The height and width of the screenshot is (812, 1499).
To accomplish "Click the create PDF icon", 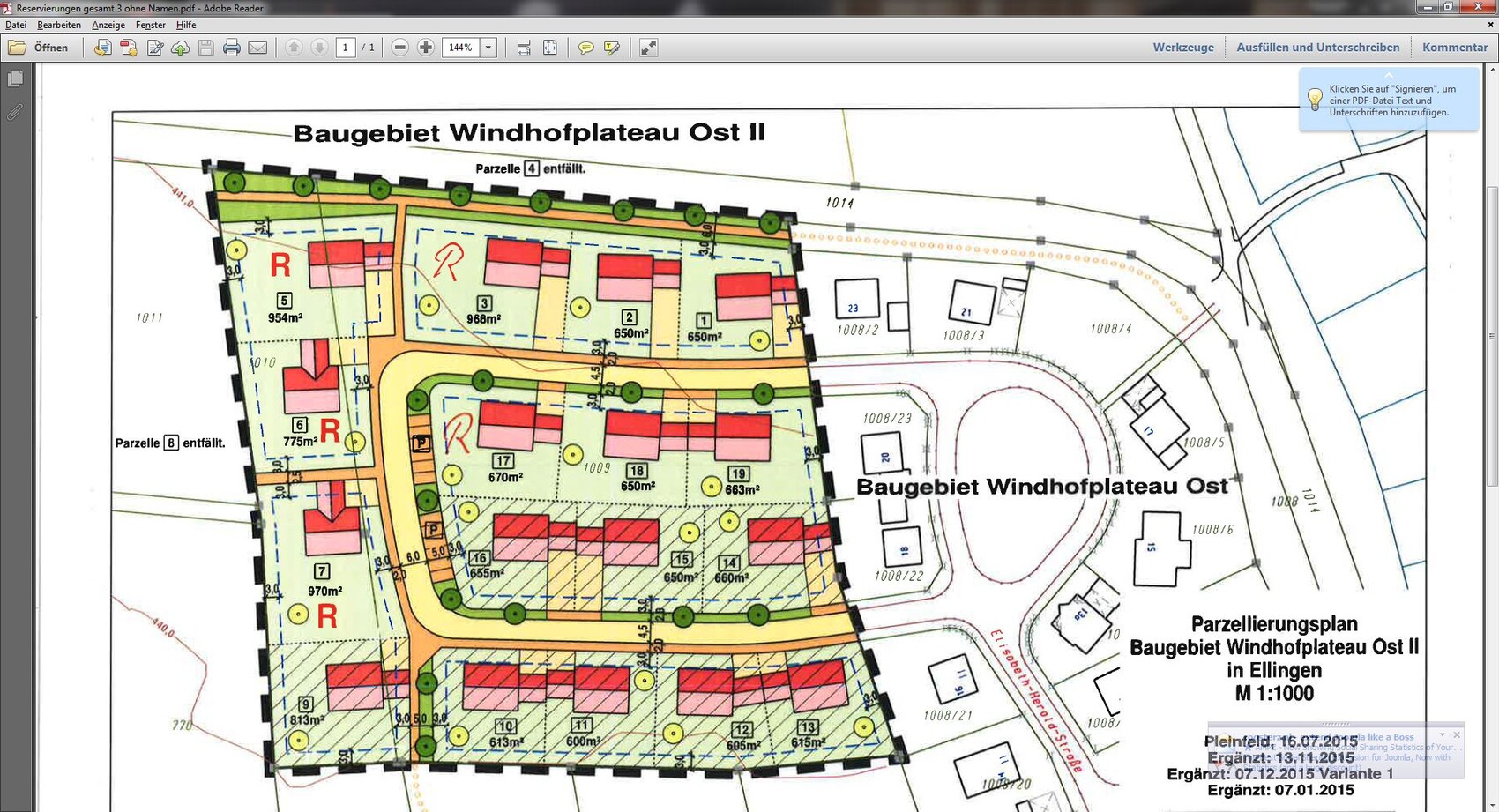I will [129, 48].
